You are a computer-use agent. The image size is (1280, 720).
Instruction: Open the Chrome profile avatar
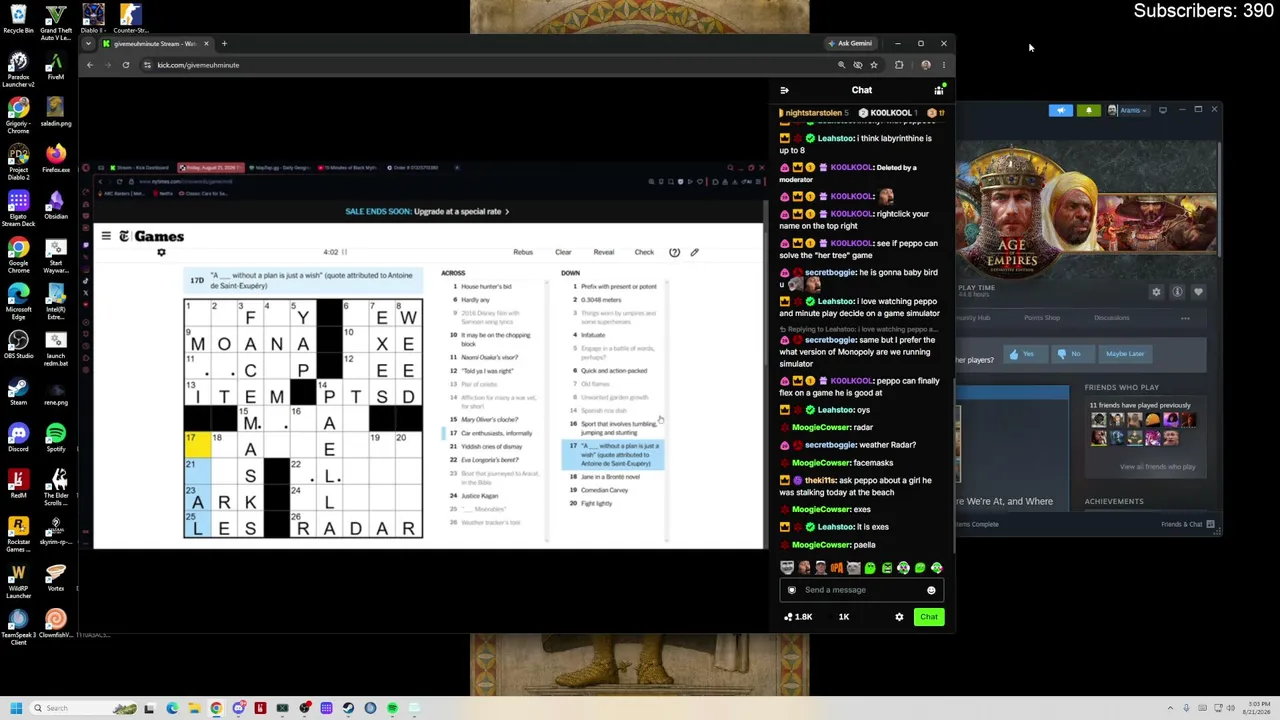926,65
